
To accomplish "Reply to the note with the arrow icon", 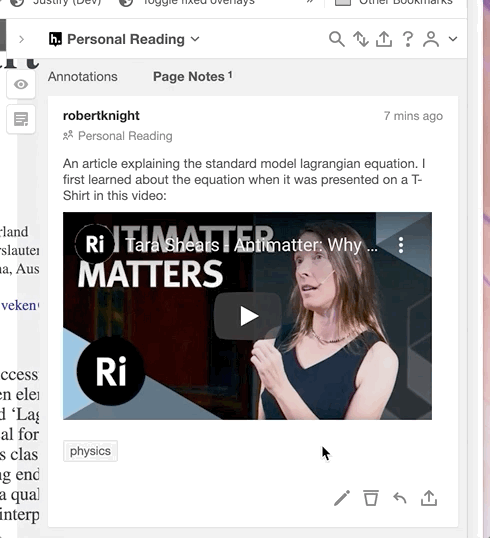I will pos(400,498).
